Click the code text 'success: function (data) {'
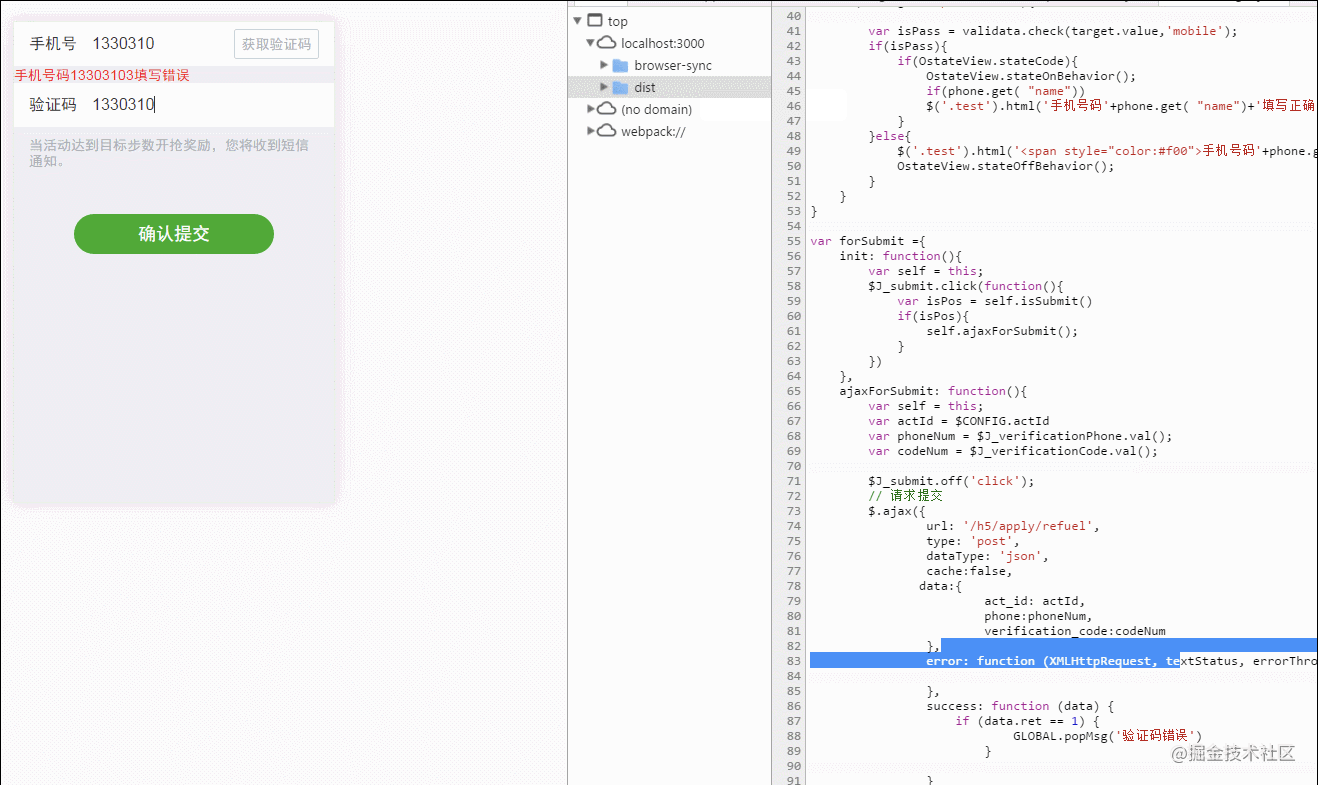Screen dimensions: 1318x785 click(1020, 706)
